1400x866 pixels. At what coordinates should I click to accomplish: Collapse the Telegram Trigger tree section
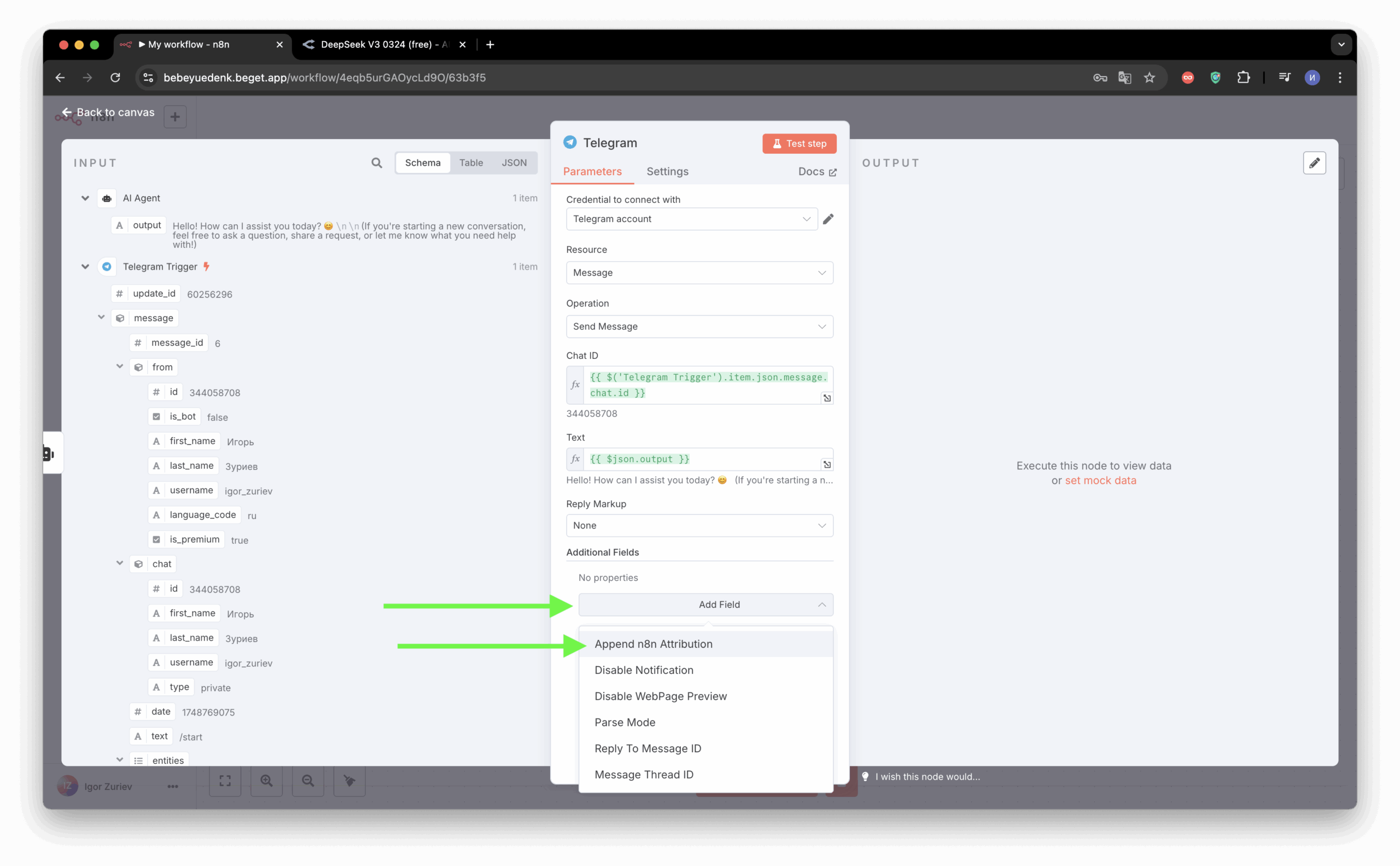(85, 266)
